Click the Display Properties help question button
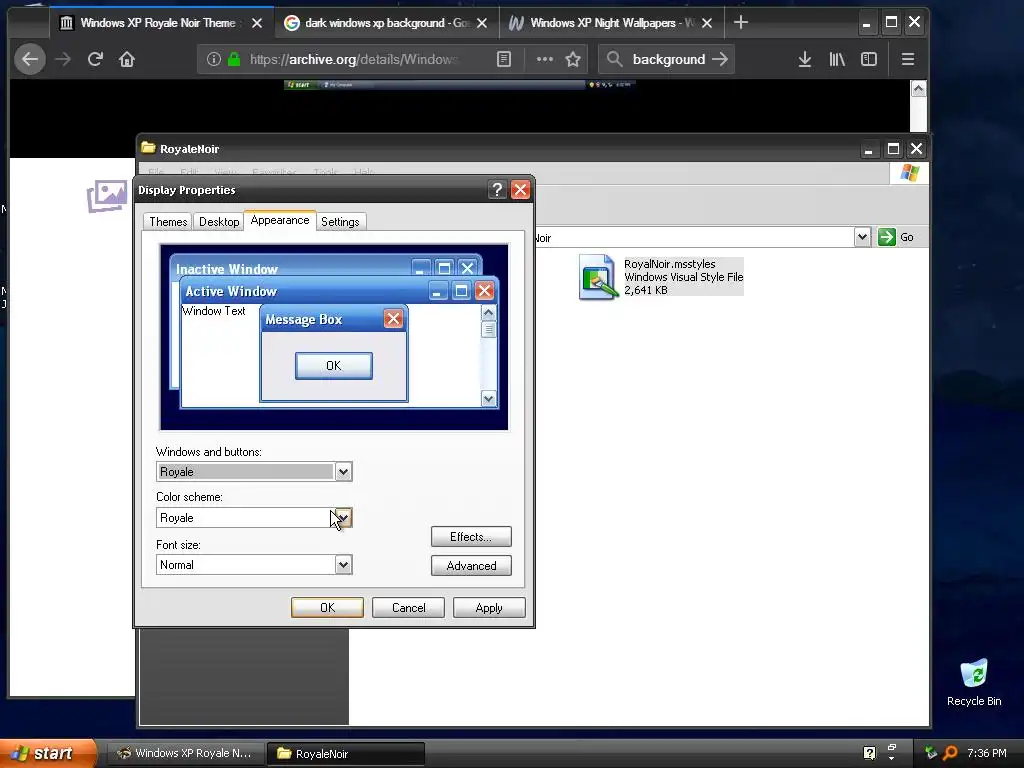The height and width of the screenshot is (768, 1024). (x=497, y=190)
